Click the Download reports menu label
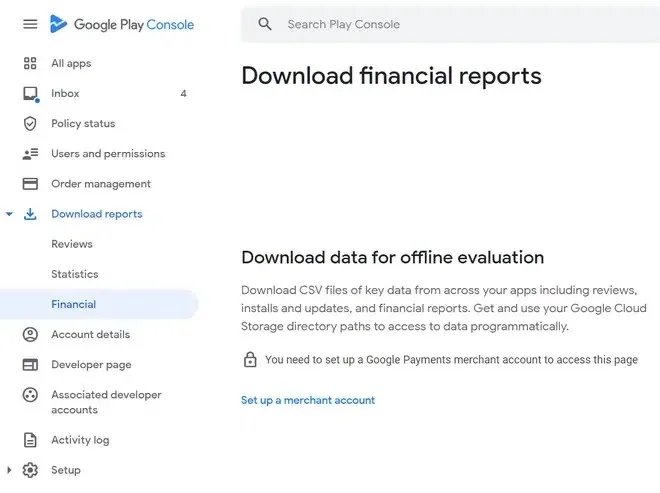The image size is (660, 493). coord(97,214)
